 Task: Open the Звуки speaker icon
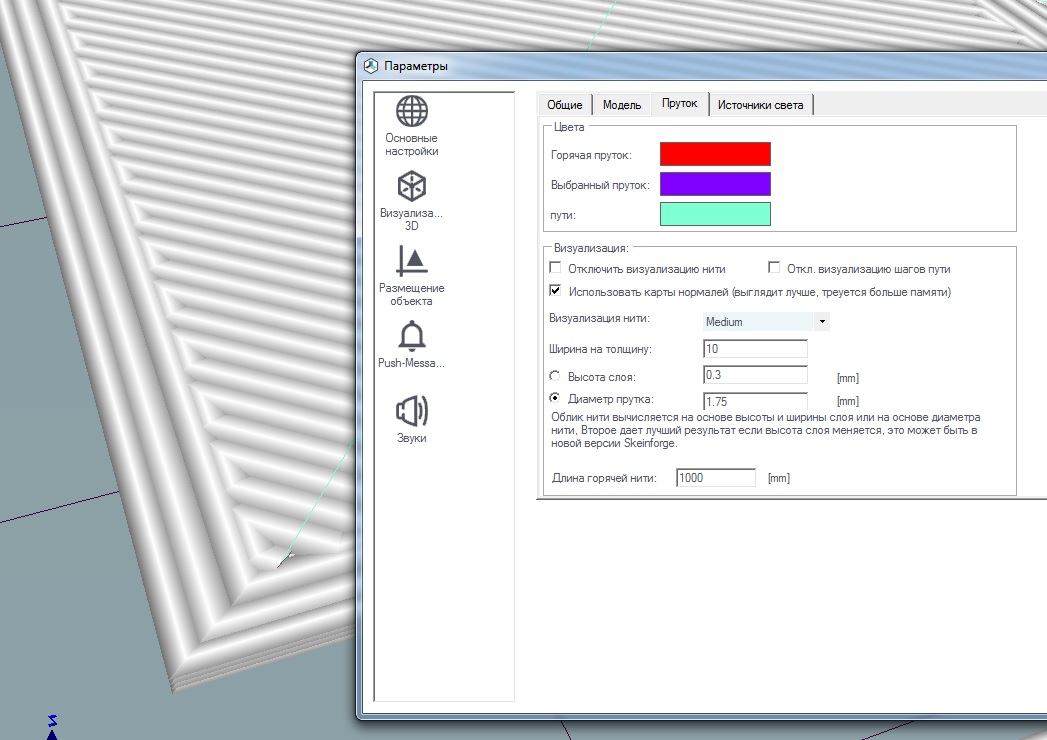click(x=411, y=411)
